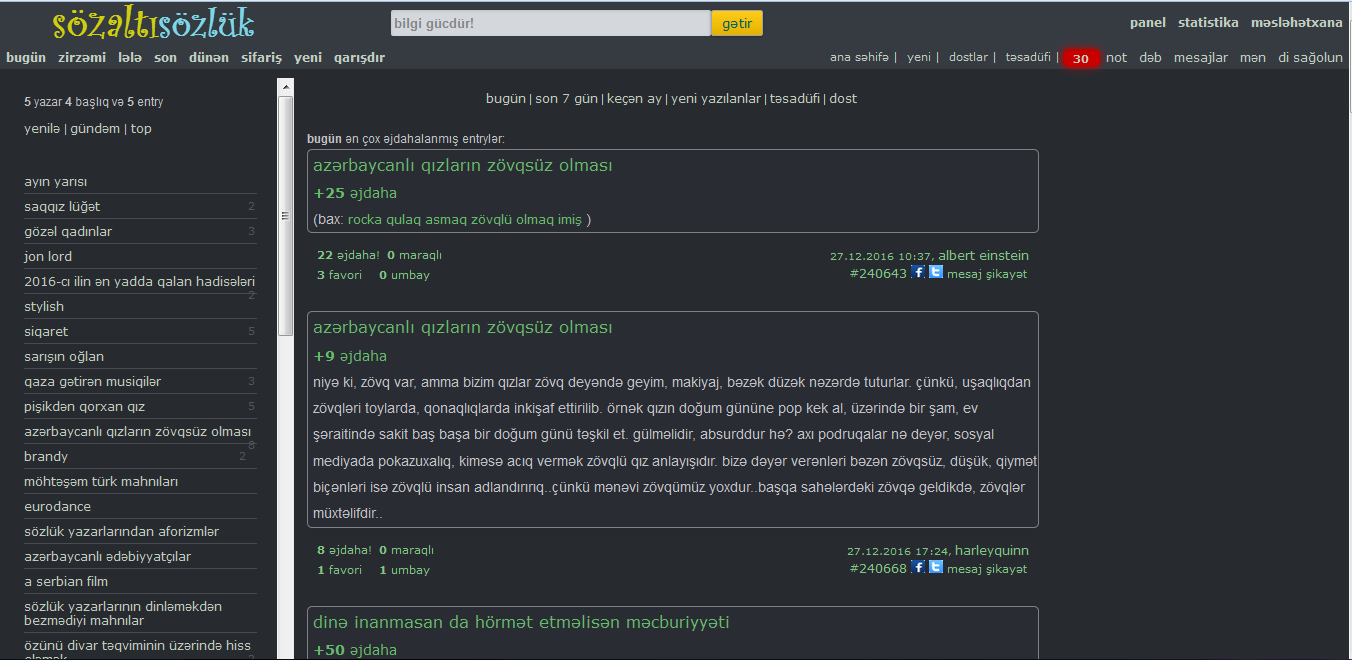This screenshot has width=1352, height=660.
Task: Click the statistika link in header
Action: tap(1208, 23)
